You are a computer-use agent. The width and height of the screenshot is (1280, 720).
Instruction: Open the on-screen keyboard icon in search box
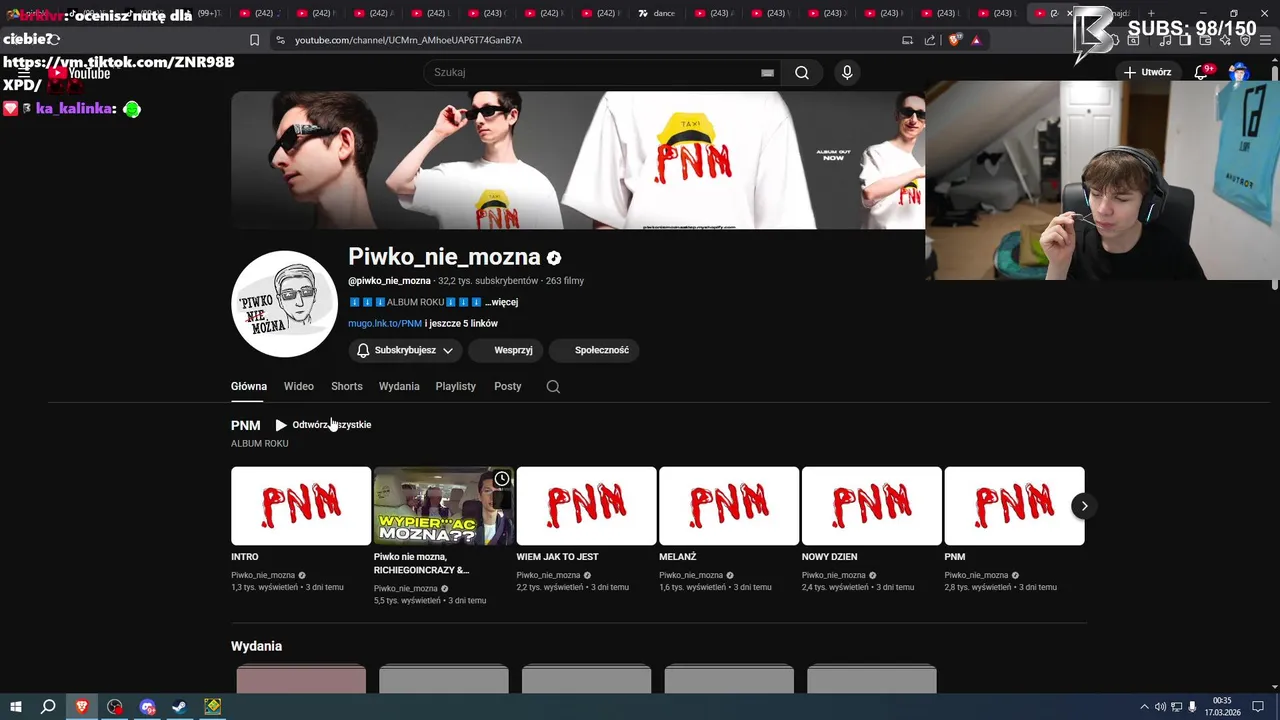pos(767,72)
